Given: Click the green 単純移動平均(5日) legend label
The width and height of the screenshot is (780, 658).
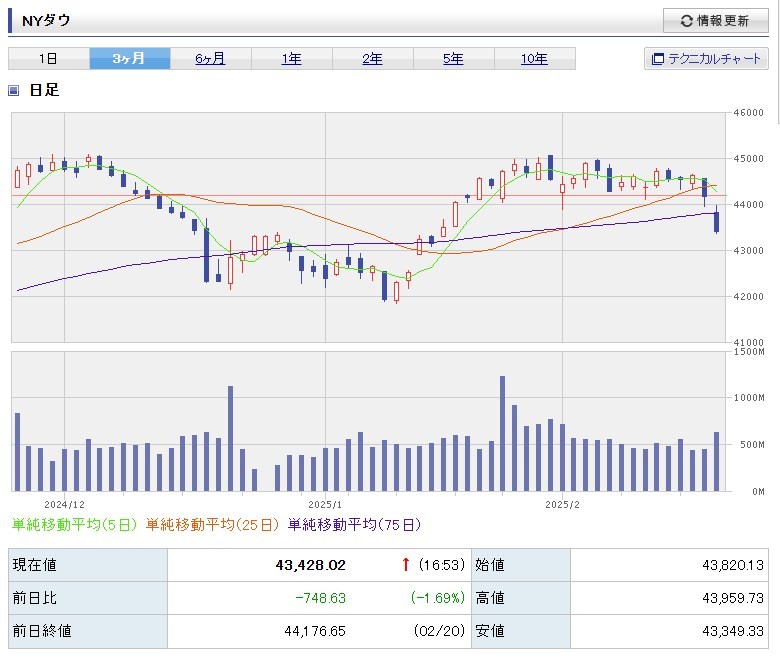Looking at the screenshot, I should pos(76,524).
